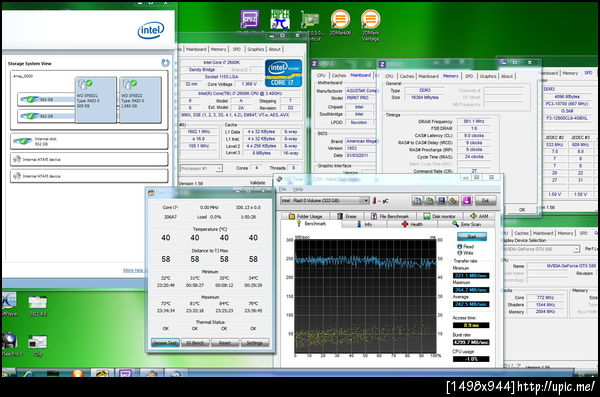Click the OK button in CPU-Z memory window
Viewport: 600px width, 397px height.
pyautogui.click(x=522, y=209)
